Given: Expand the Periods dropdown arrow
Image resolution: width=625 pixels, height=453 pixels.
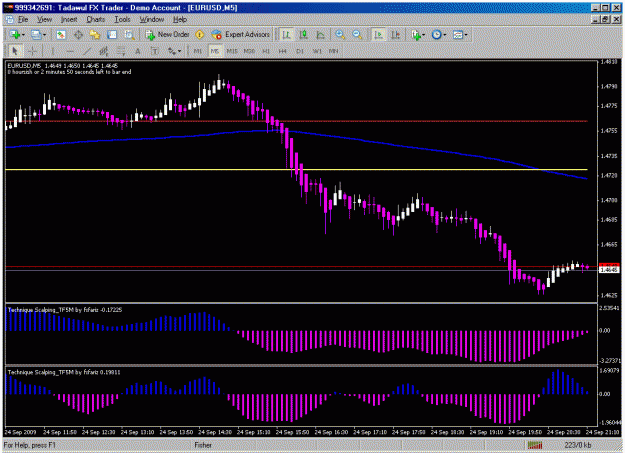Looking at the screenshot, I should click(x=444, y=35).
